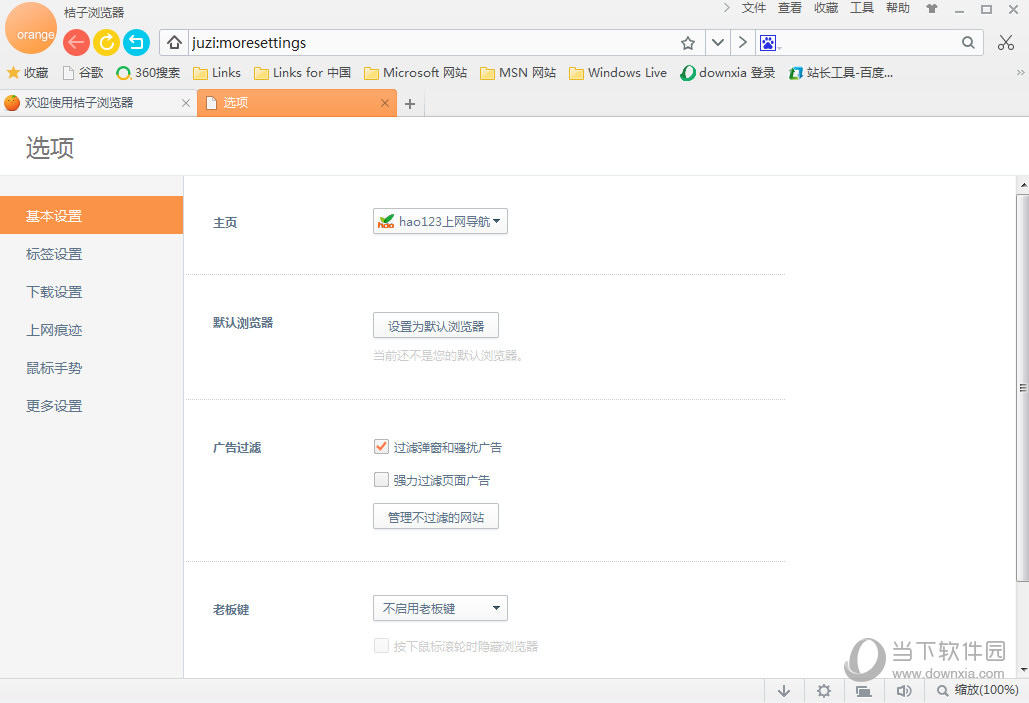Open the 不启用老板键 boss key dropdown

(x=440, y=608)
